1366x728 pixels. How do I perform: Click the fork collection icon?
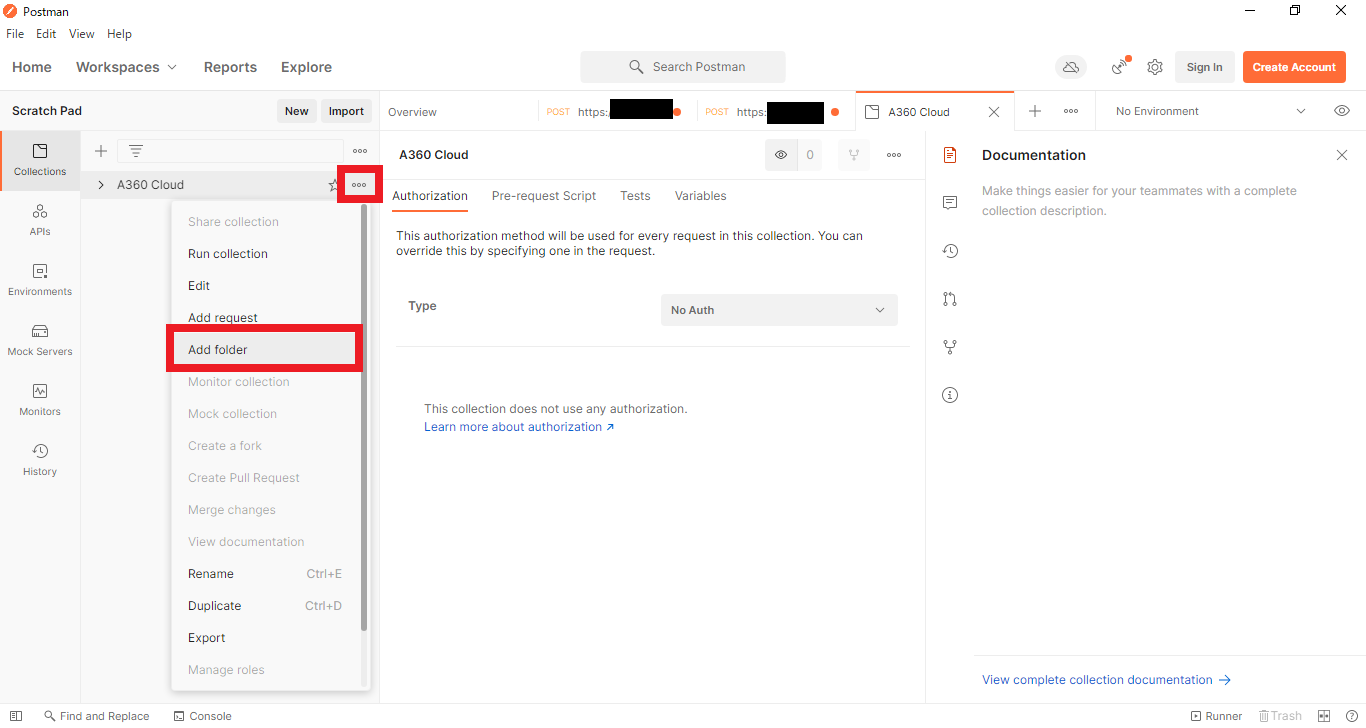(854, 155)
